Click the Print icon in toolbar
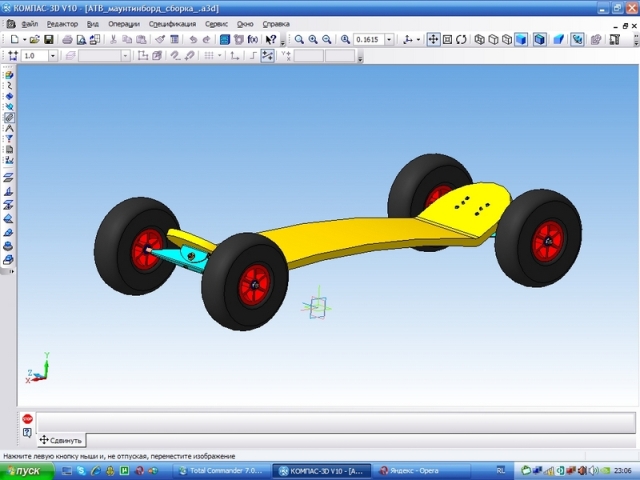Image resolution: width=640 pixels, height=480 pixels. point(67,39)
